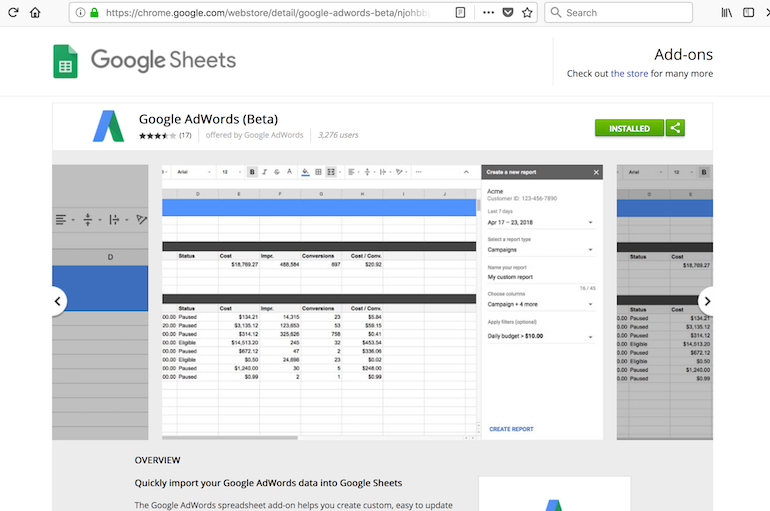Click 'offered by Google AdWords' text
The height and width of the screenshot is (511, 770).
(254, 135)
